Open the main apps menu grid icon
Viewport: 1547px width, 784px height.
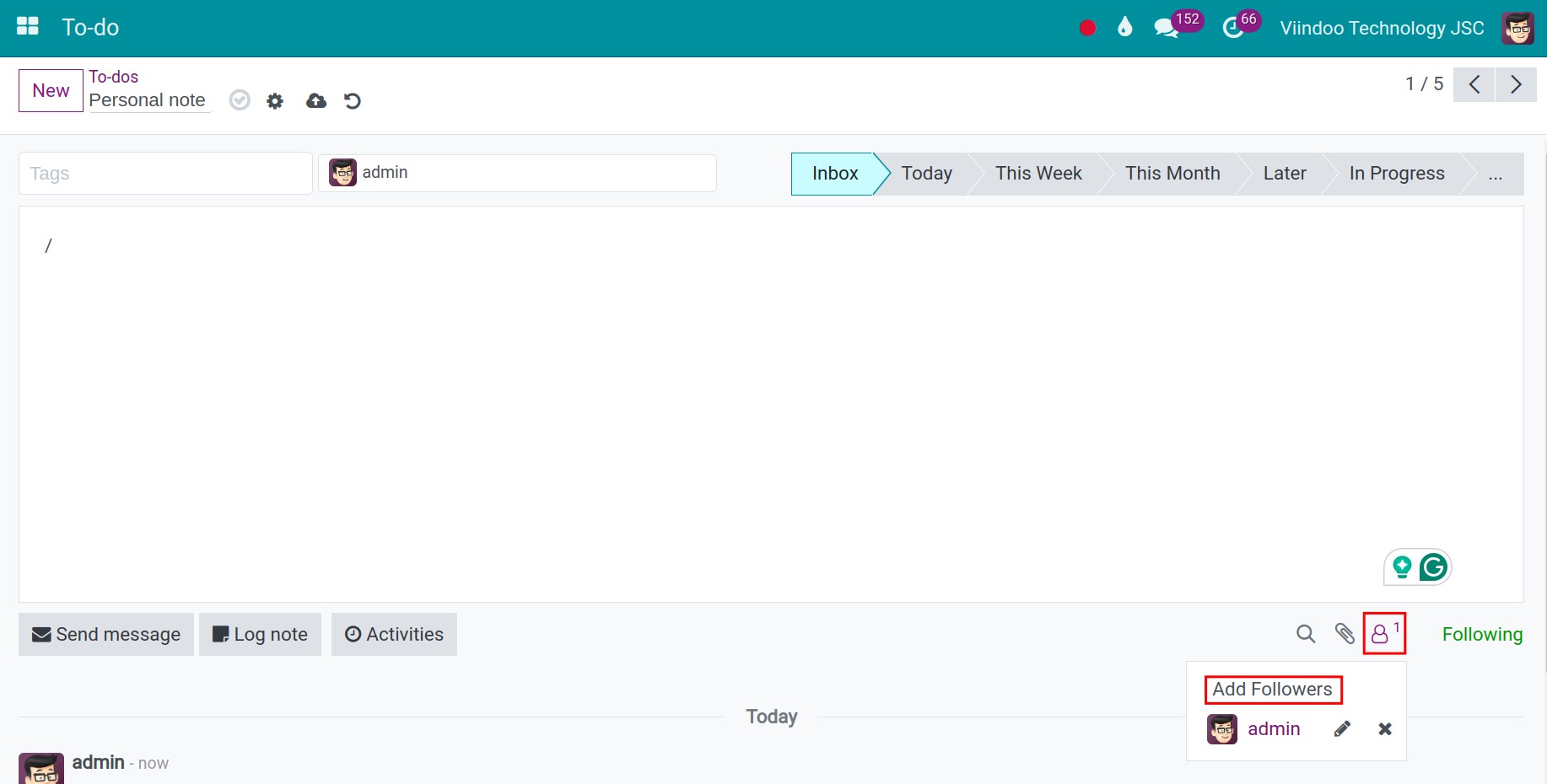click(28, 27)
